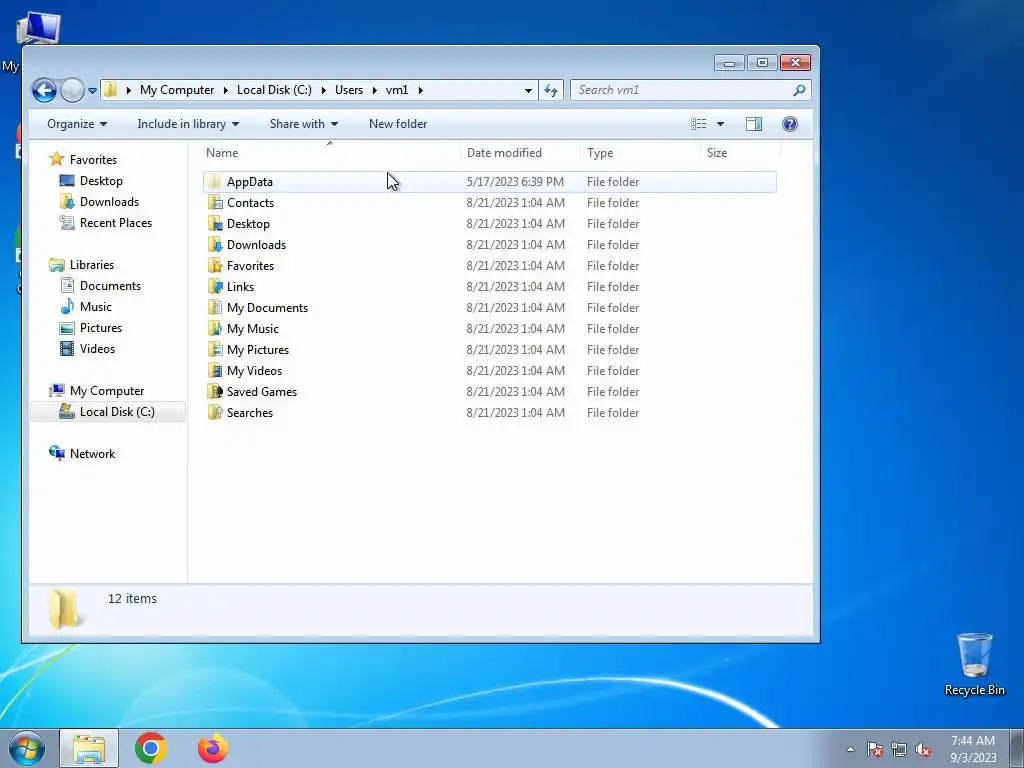Open the Recycle Bin desktop icon
This screenshot has height=768, width=1024.
click(x=974, y=664)
